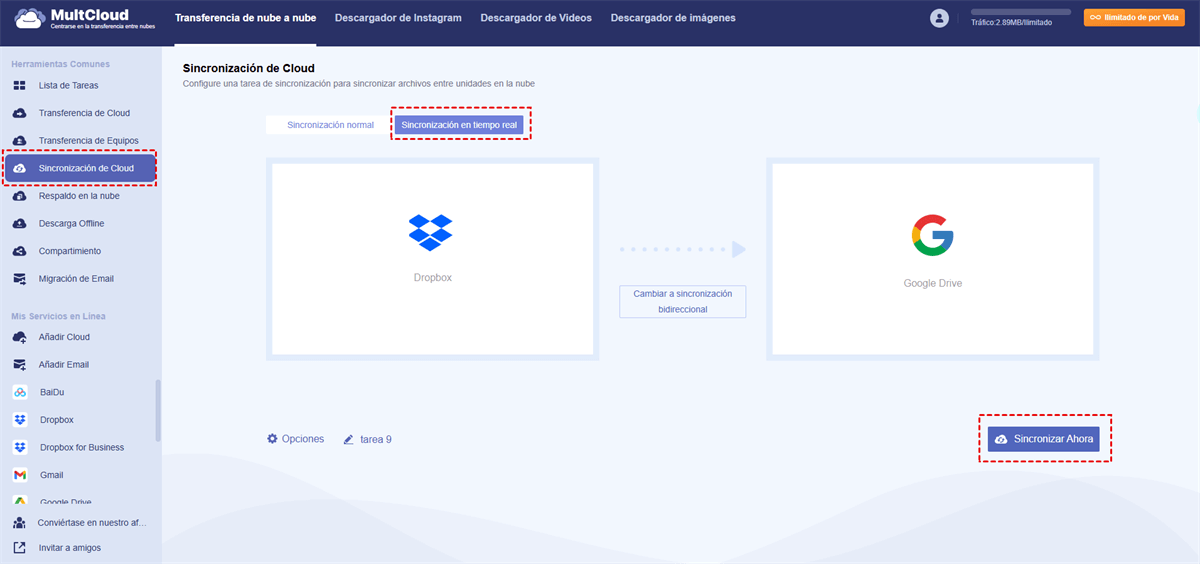Click Herramientas Comunes section header
Screen dimensions: 1200x564
61,64
